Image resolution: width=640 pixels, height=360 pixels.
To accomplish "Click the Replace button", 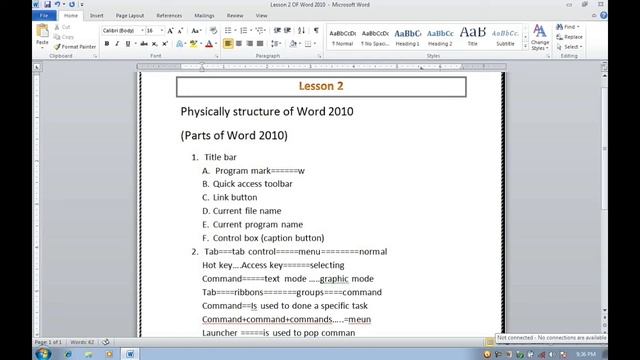I will [x=569, y=37].
